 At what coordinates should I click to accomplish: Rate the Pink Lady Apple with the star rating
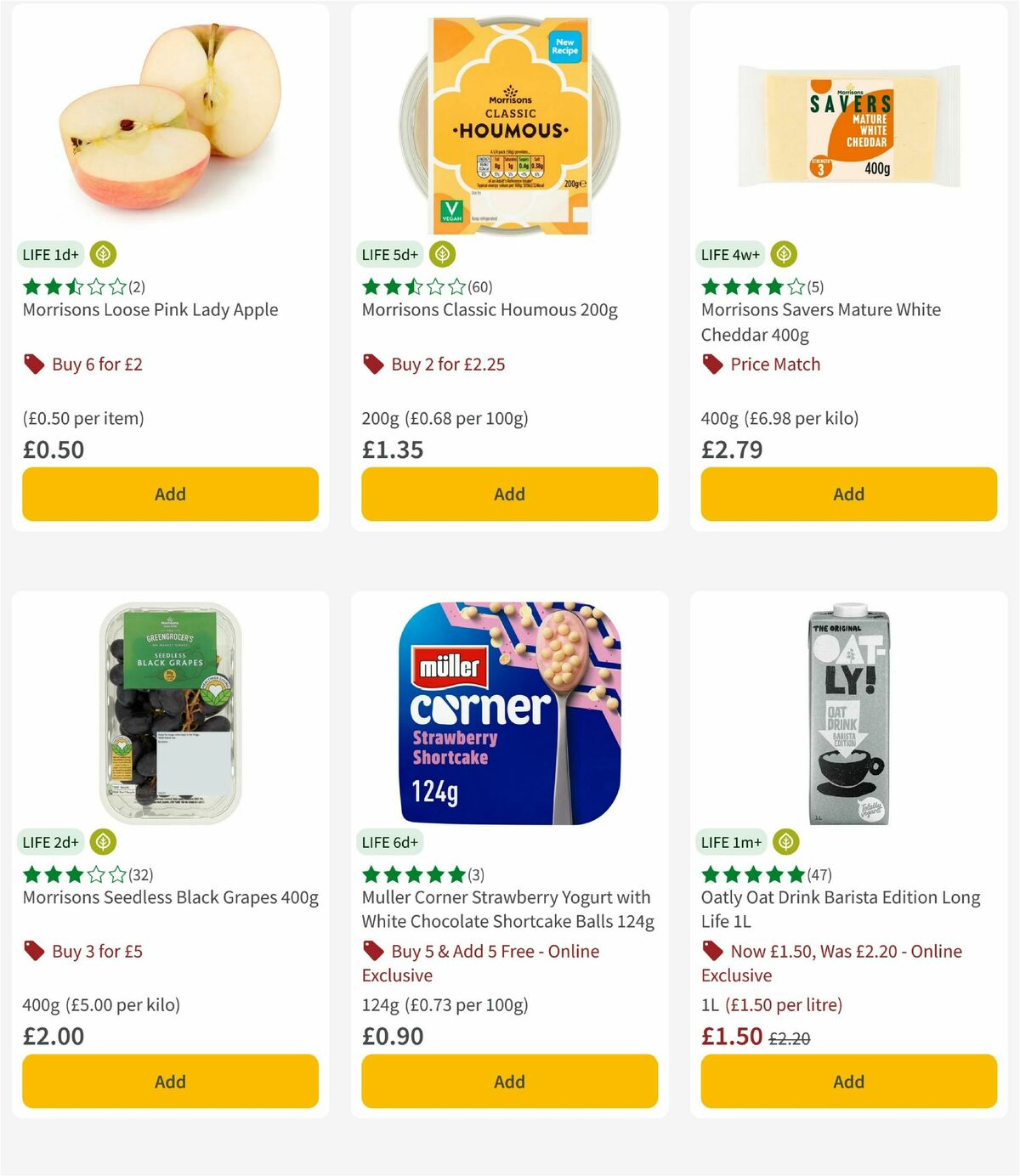click(x=72, y=286)
